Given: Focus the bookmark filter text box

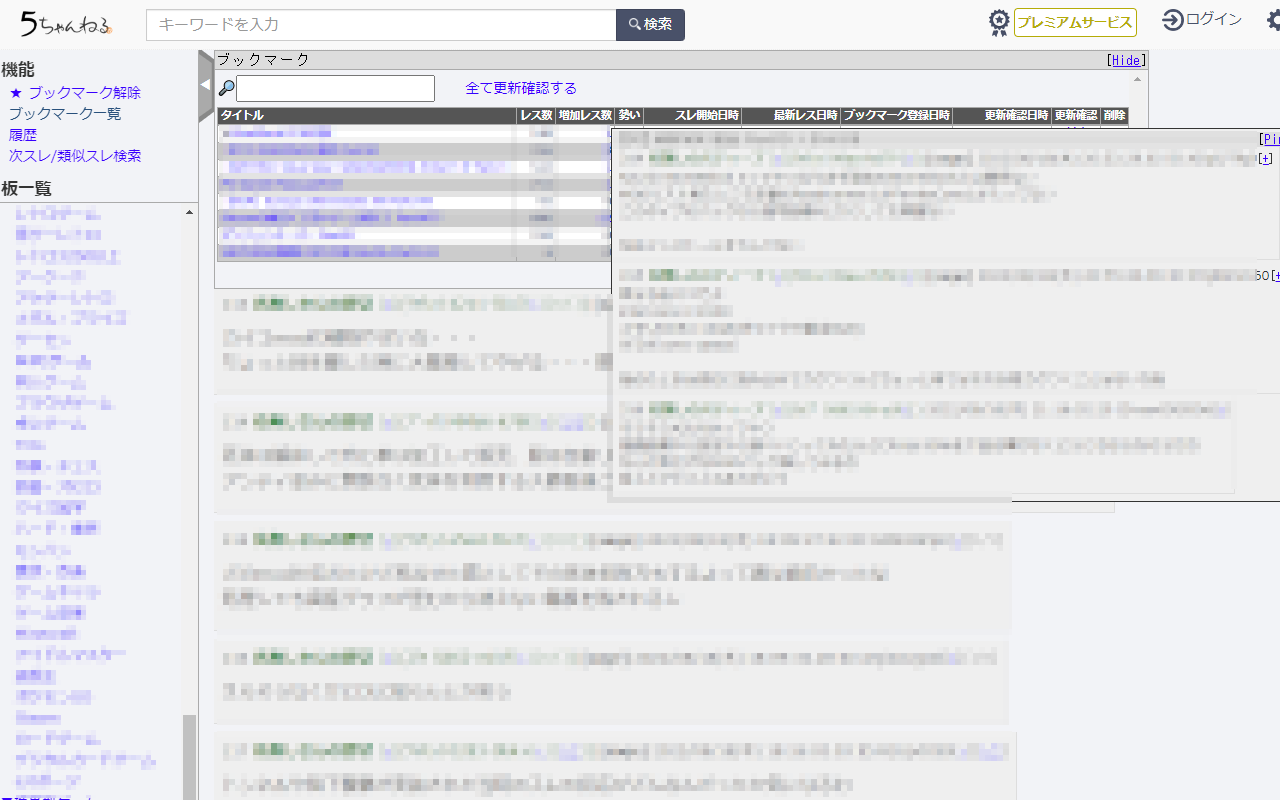Looking at the screenshot, I should click(x=335, y=88).
